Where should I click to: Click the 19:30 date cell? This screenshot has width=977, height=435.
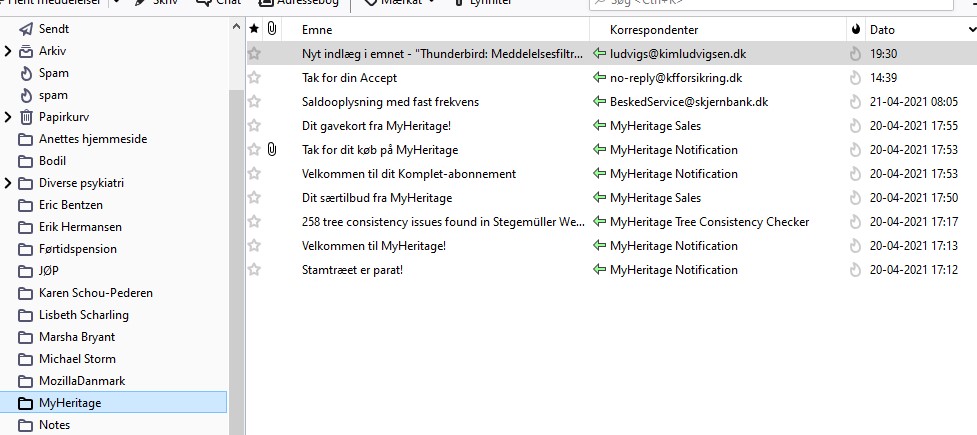click(884, 54)
